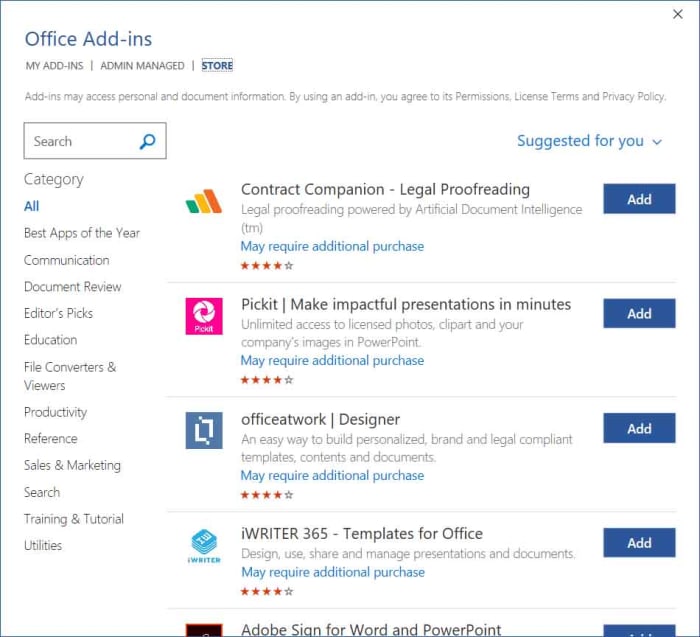Click the star rating under Pickit
The width and height of the screenshot is (700, 637).
click(267, 380)
